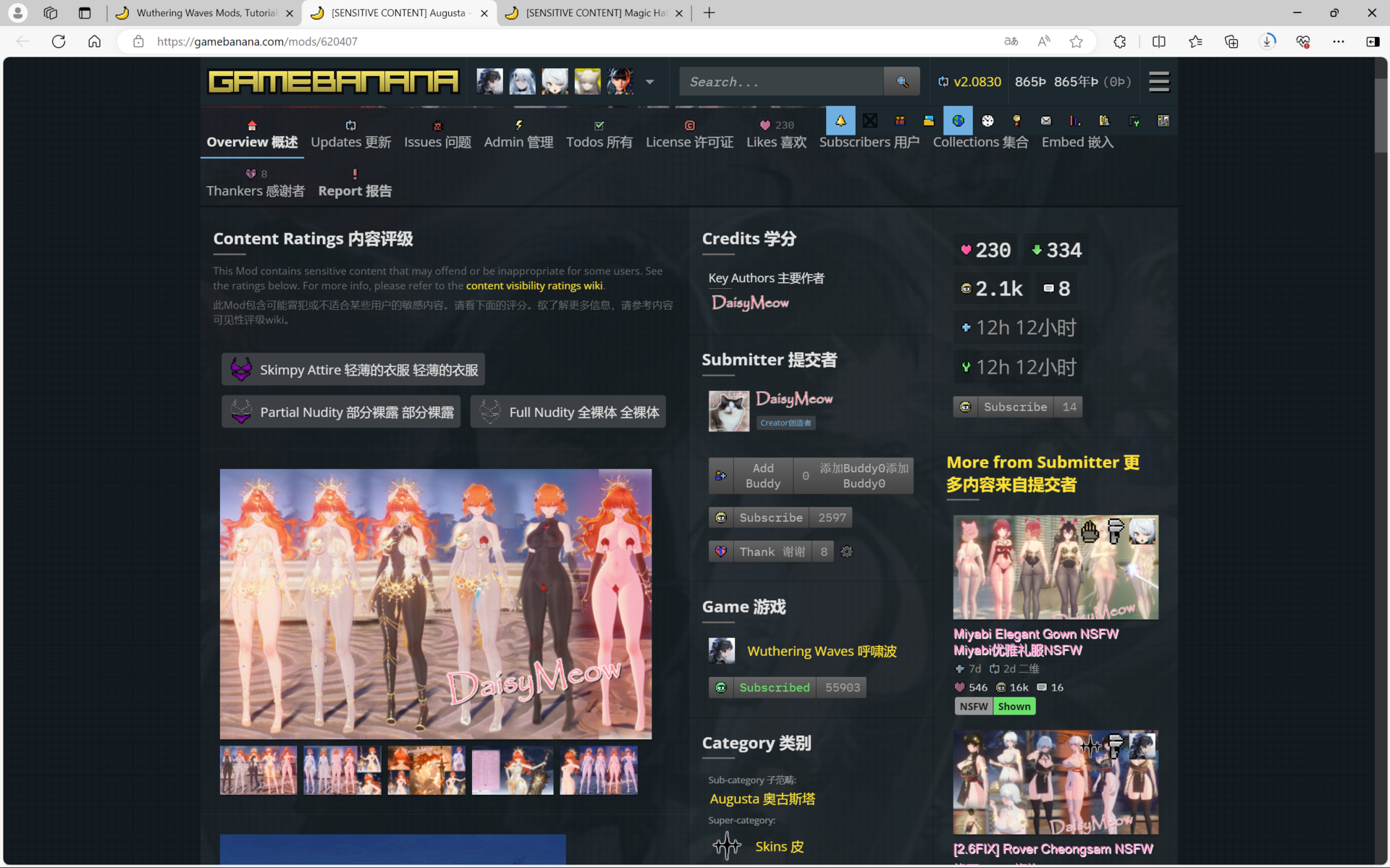Switch to the Updates tab
Viewport: 1390px width, 868px height.
[x=351, y=135]
